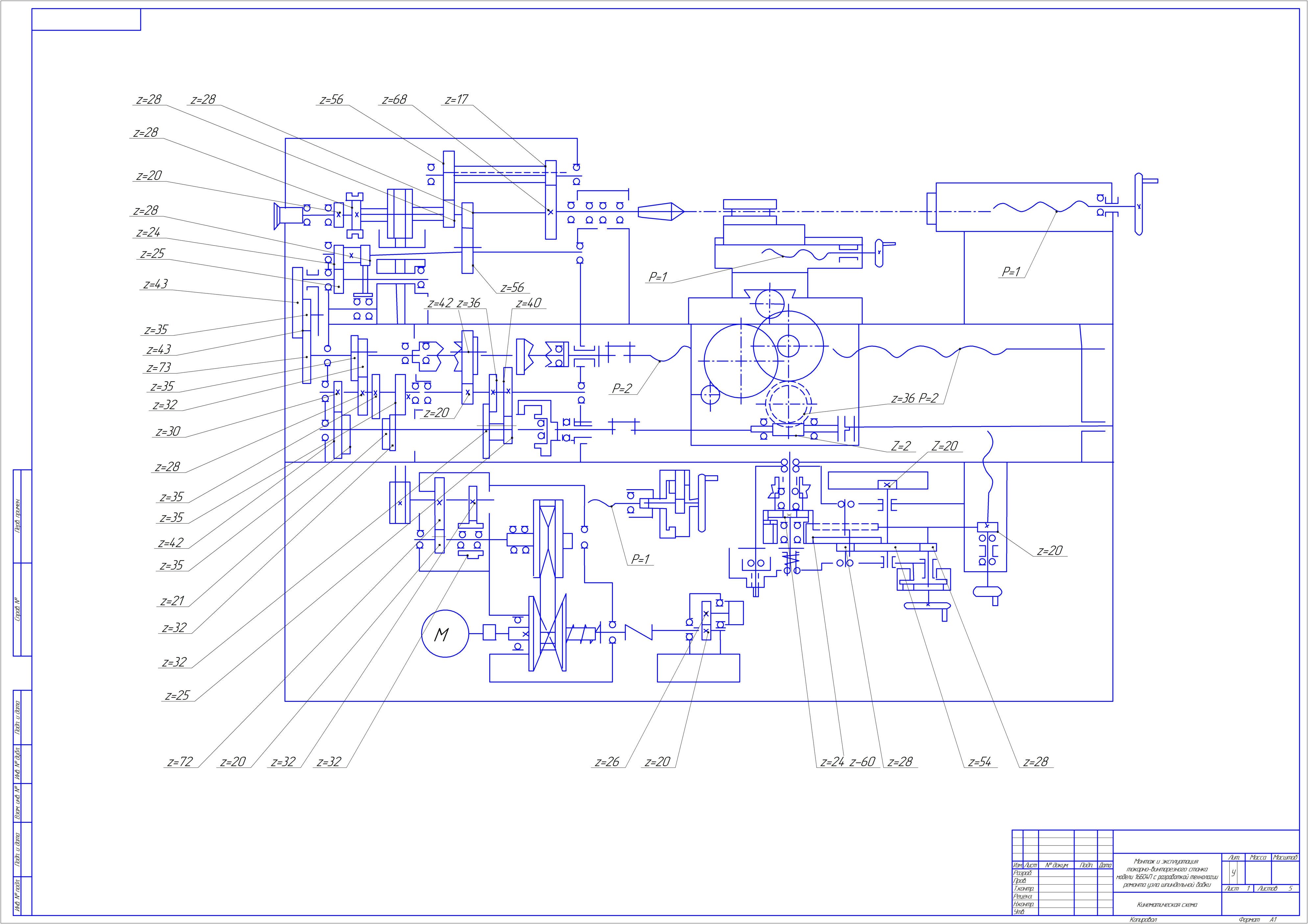Image resolution: width=1308 pixels, height=924 pixels.
Task: Click the z=17 gear label
Action: (x=456, y=100)
